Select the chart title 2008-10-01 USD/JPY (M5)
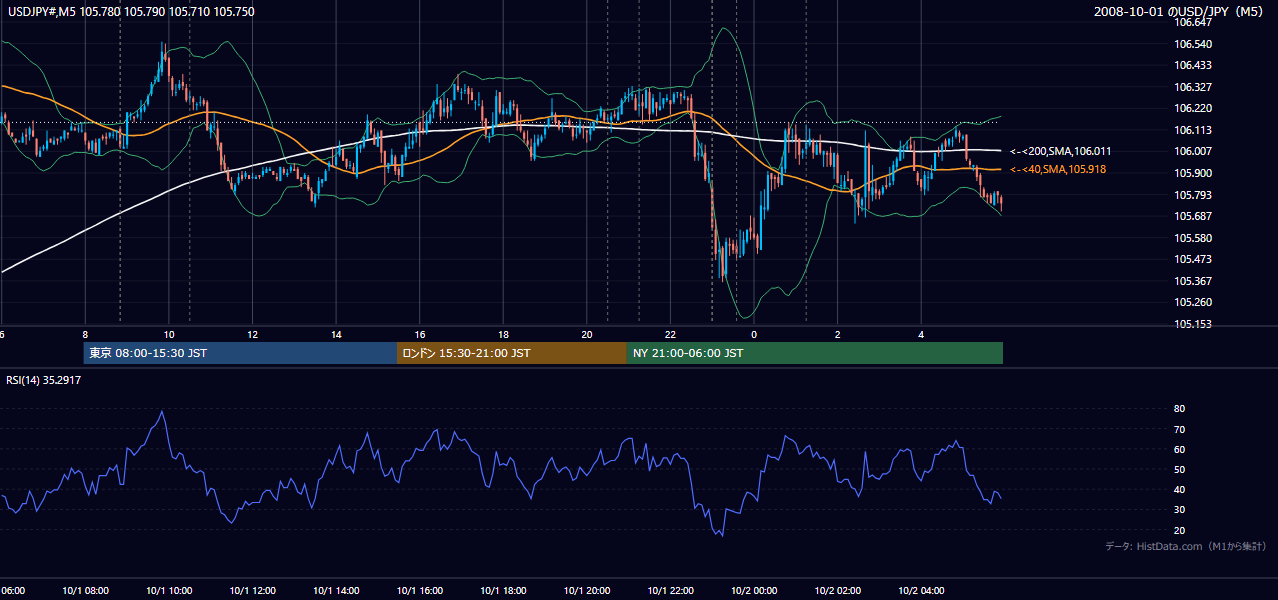The image size is (1278, 600). pyautogui.click(x=1179, y=12)
